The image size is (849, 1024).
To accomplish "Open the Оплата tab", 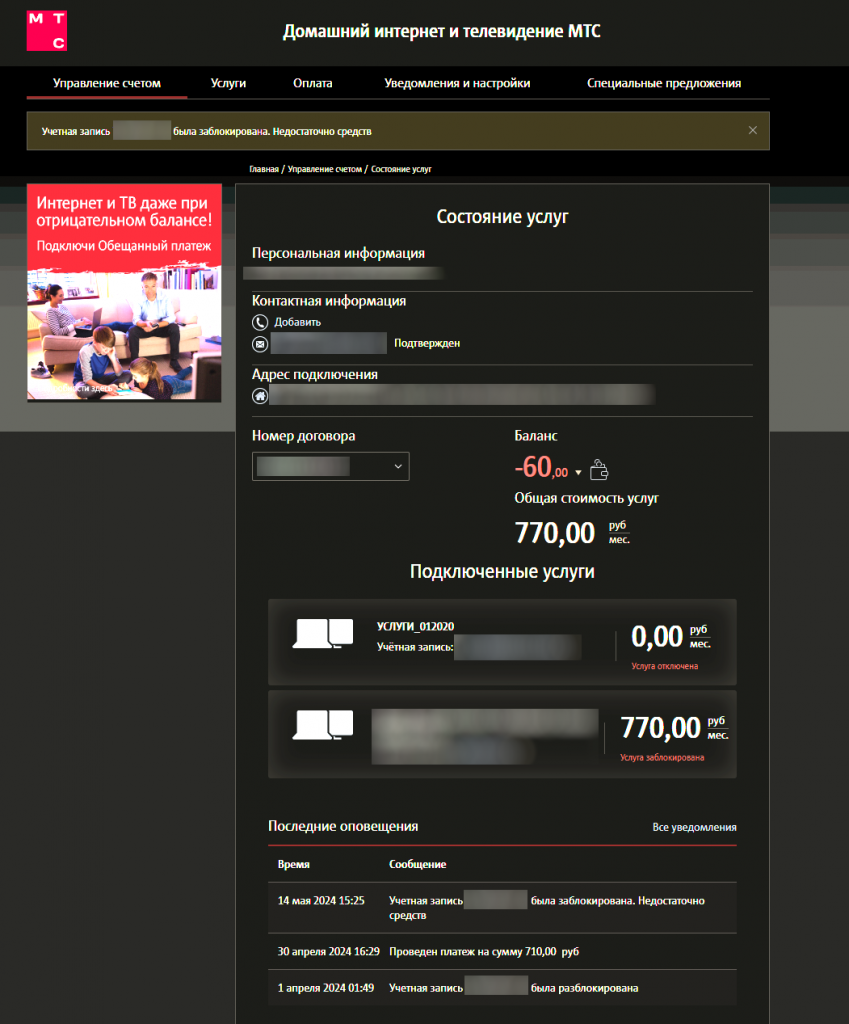I will [313, 84].
